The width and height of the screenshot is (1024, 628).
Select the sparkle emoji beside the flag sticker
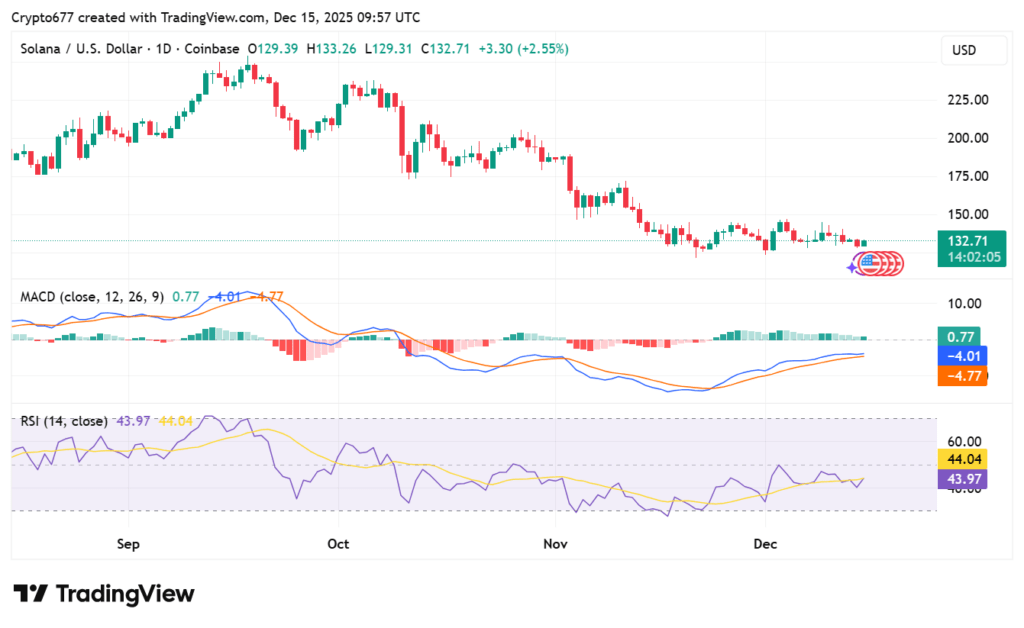pyautogui.click(x=852, y=268)
